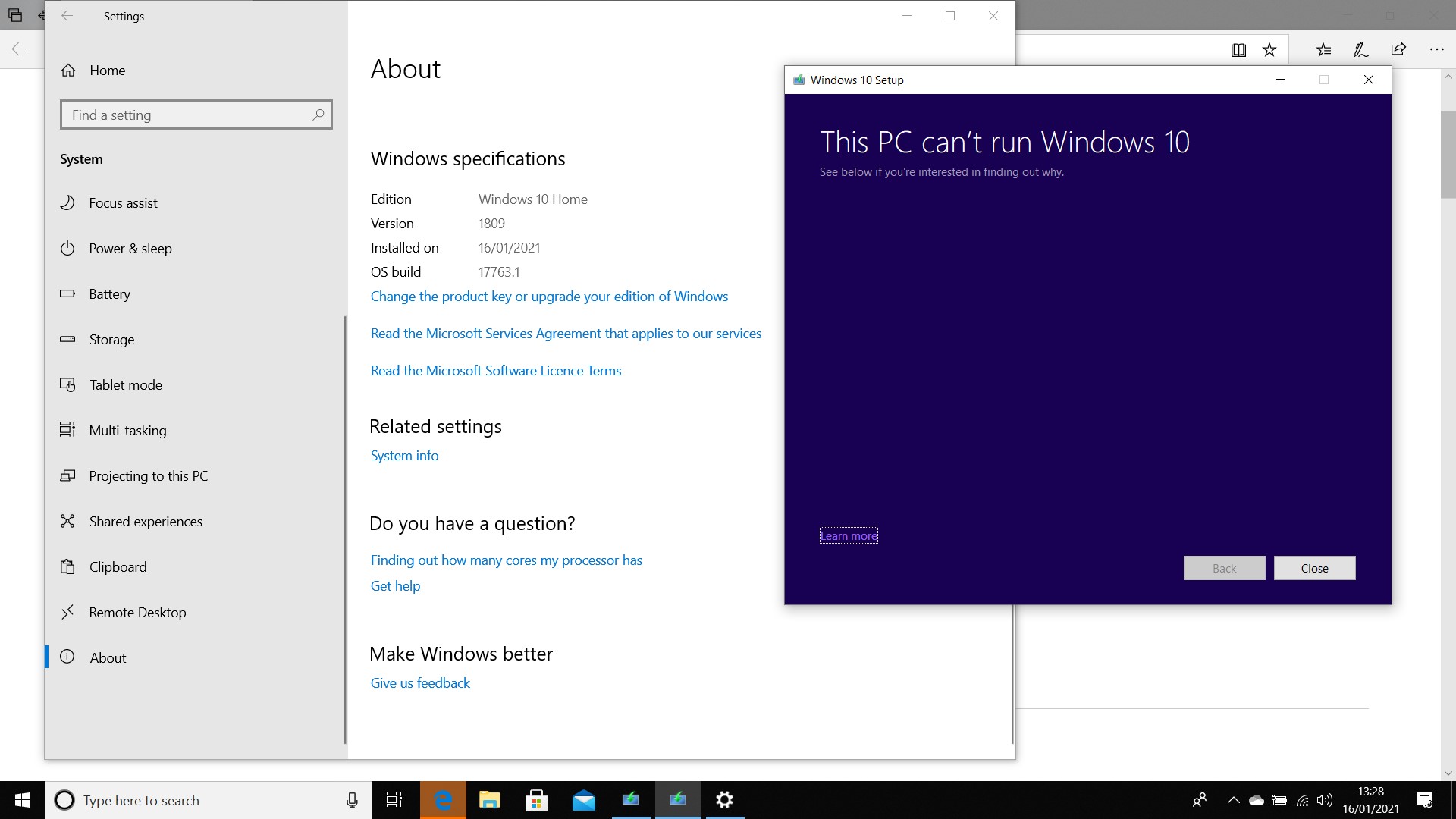The height and width of the screenshot is (819, 1456).
Task: Click the taskbar clock and date
Action: [x=1371, y=800]
